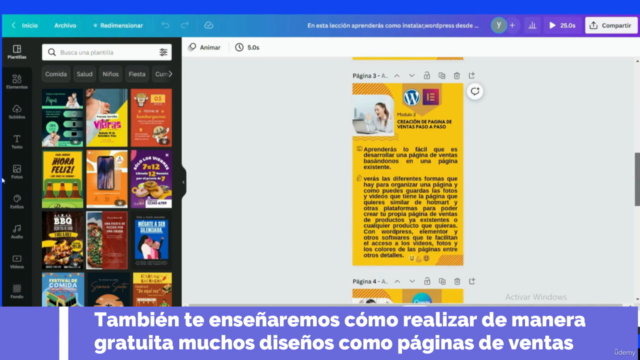This screenshot has width=640, height=360.
Task: Open the Archivo menu
Action: click(x=65, y=25)
